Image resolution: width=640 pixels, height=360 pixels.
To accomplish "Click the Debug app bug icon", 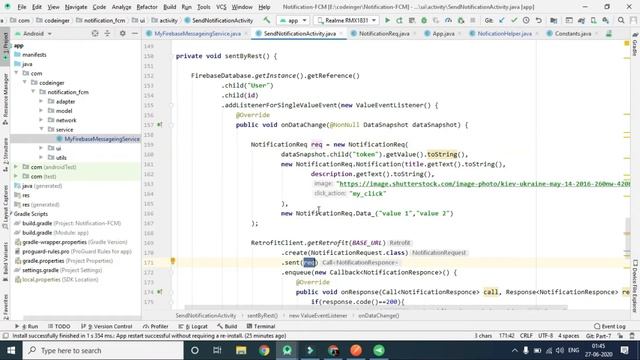I will tap(424, 20).
